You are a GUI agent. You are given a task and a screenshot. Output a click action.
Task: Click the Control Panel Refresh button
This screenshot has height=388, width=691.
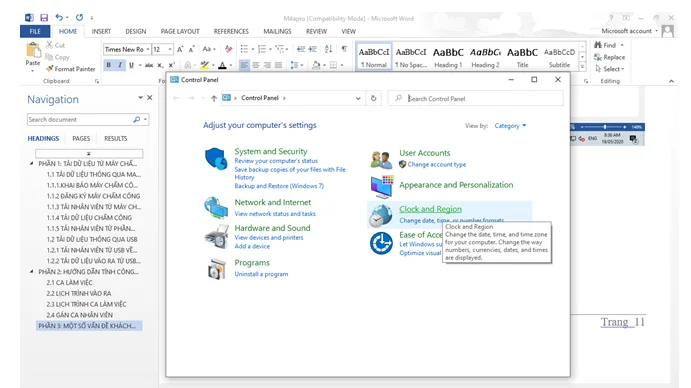[x=373, y=98]
